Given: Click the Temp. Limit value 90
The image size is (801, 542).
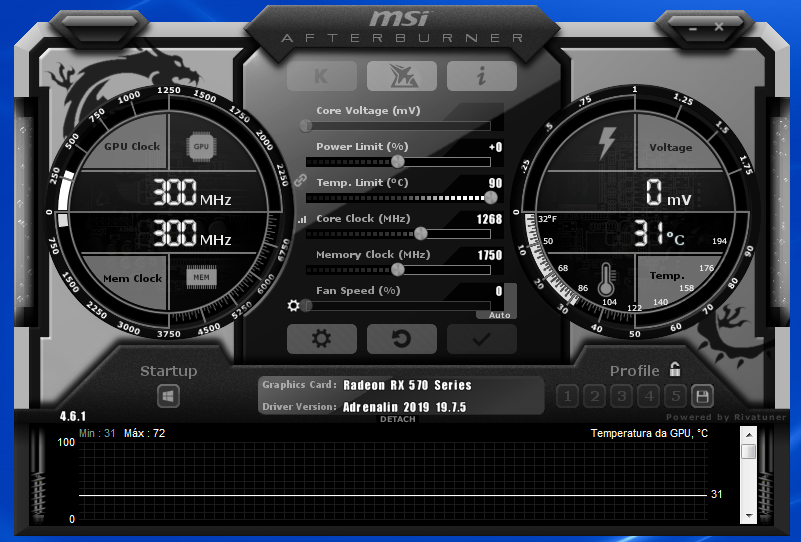Looking at the screenshot, I should (x=495, y=183).
